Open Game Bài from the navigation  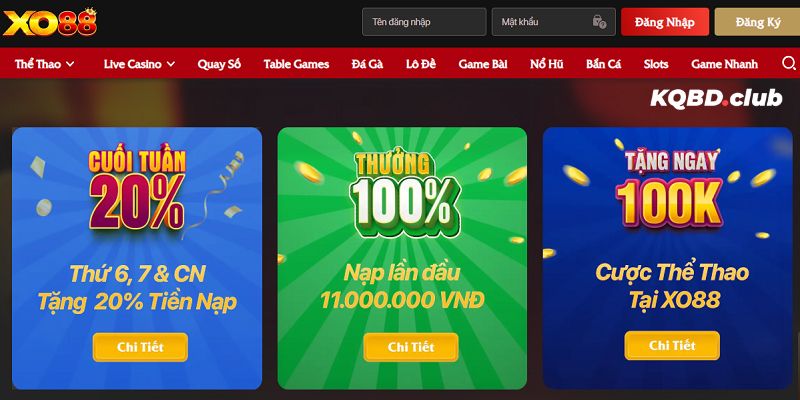(x=483, y=64)
